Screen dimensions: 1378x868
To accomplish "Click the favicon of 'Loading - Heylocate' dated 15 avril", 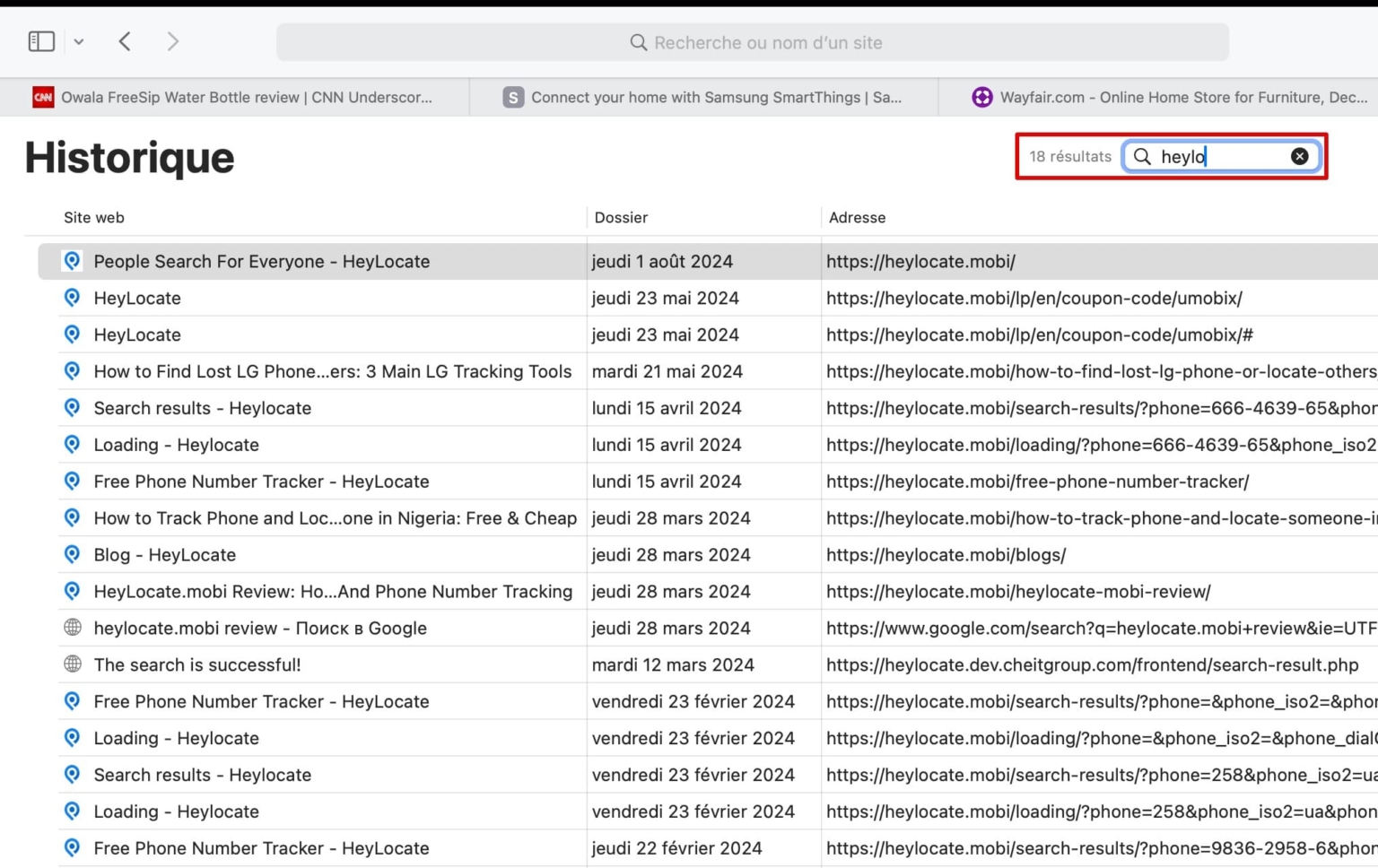I will (72, 445).
